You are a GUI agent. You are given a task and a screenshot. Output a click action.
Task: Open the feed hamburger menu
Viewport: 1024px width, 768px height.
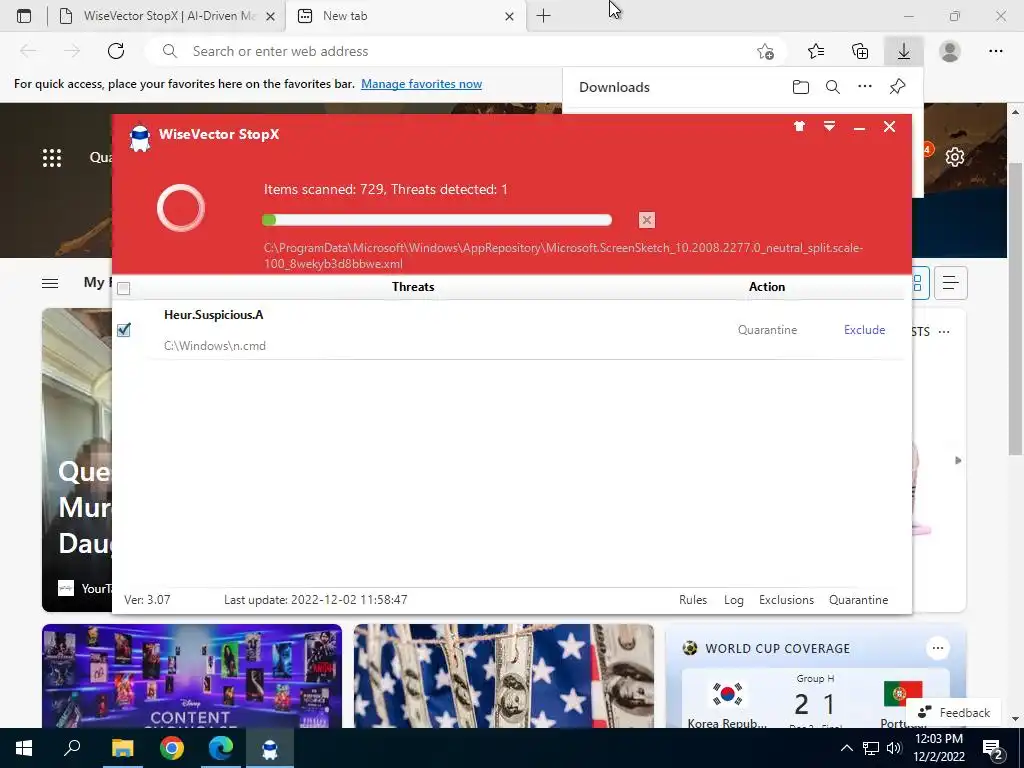(50, 283)
